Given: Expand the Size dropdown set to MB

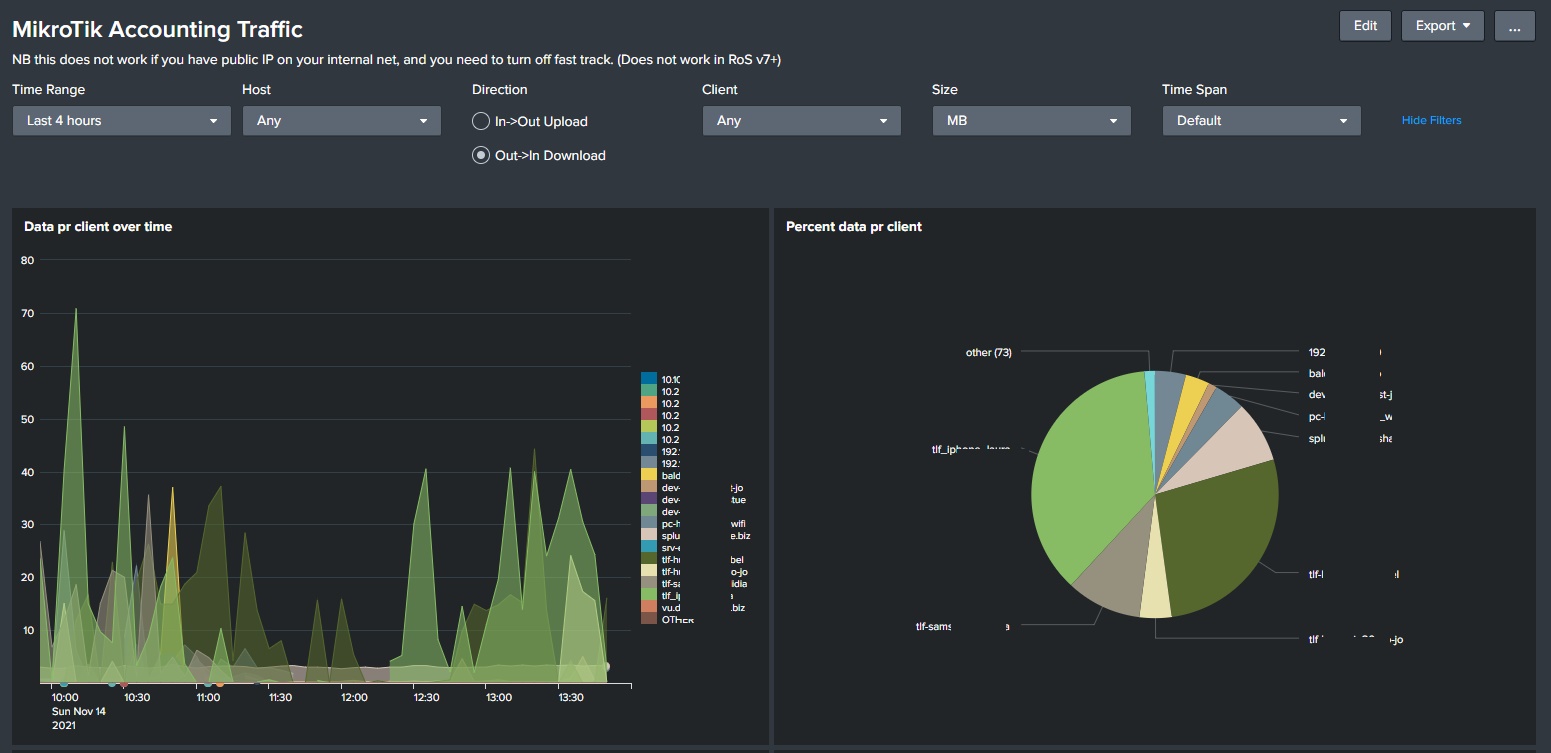Looking at the screenshot, I should tap(1032, 121).
